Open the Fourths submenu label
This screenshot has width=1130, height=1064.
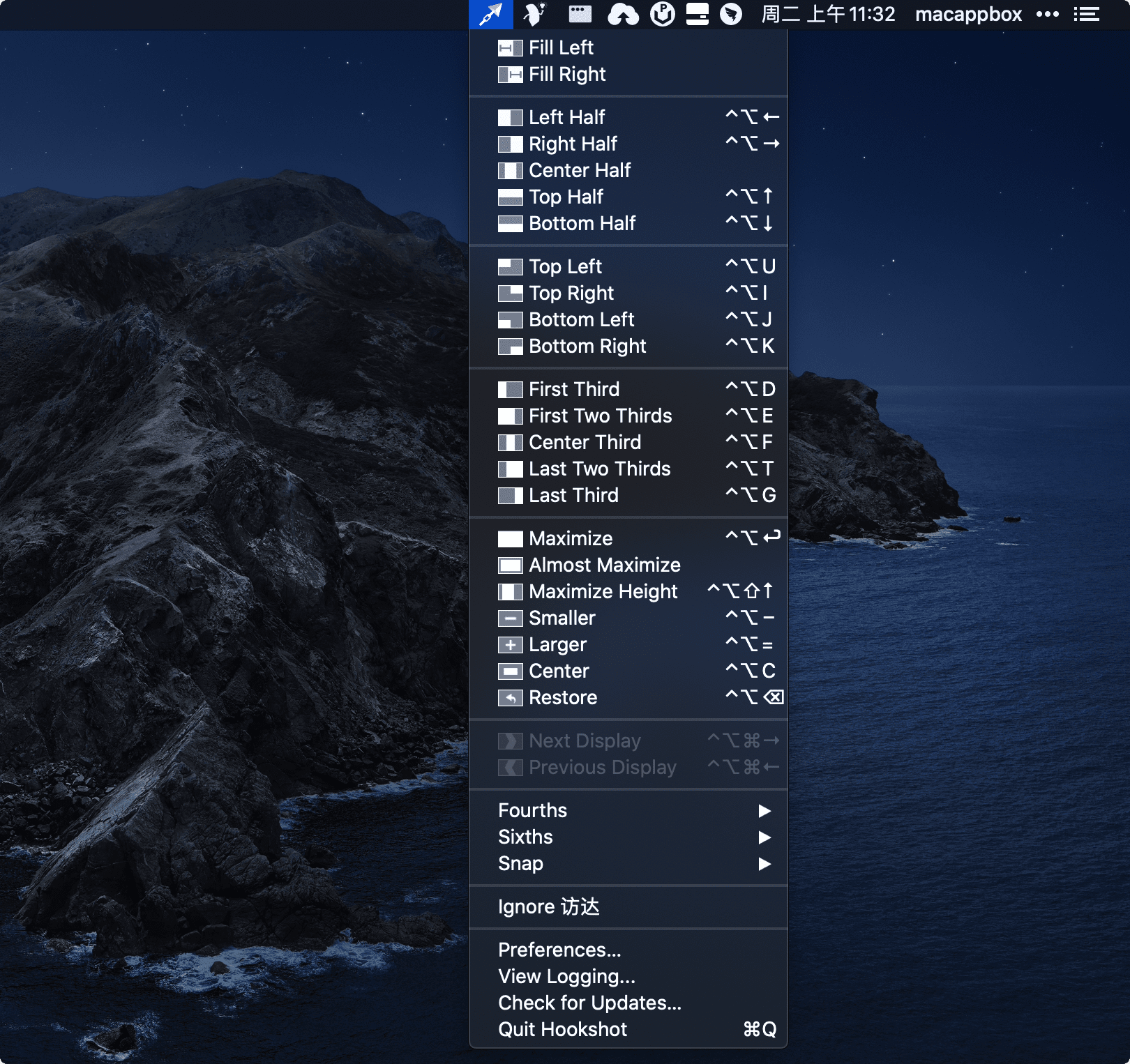tap(532, 811)
